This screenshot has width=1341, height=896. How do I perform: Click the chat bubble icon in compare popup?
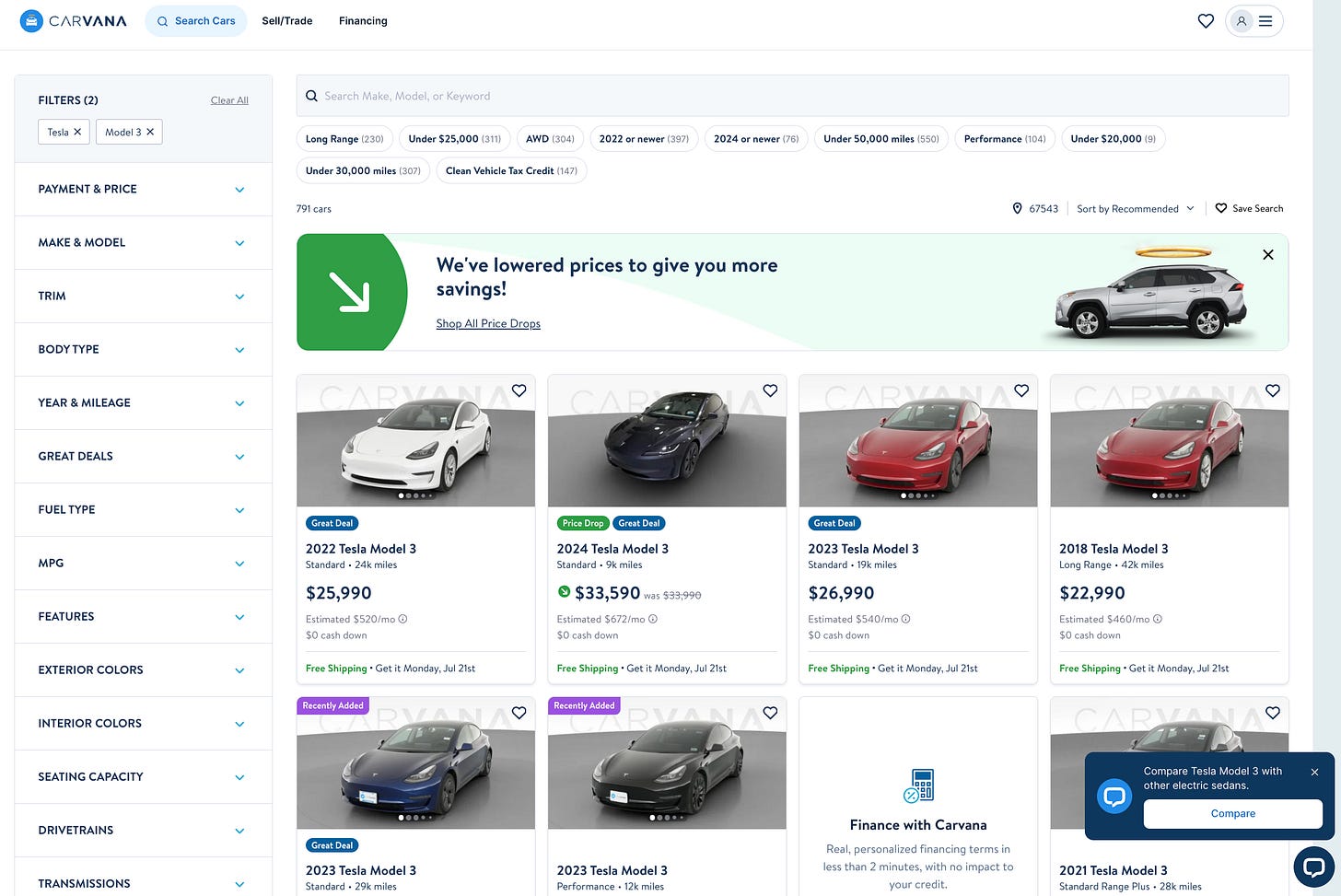[1114, 796]
